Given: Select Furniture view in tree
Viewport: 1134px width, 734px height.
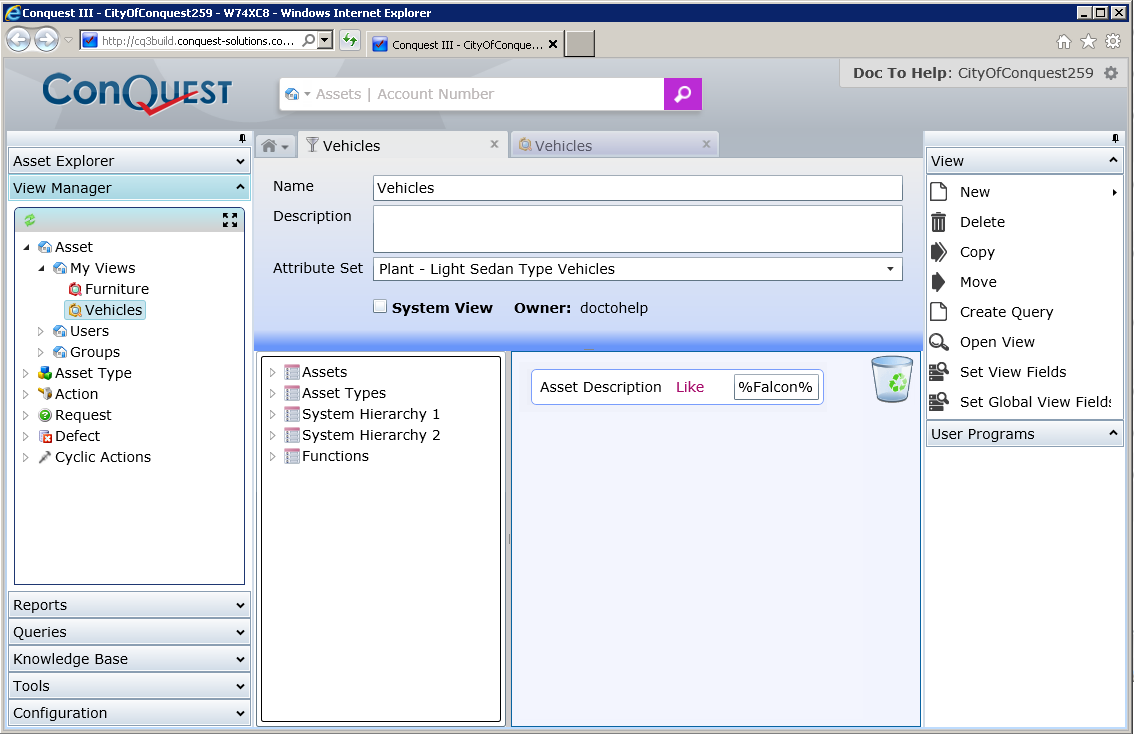Looking at the screenshot, I should (x=116, y=289).
